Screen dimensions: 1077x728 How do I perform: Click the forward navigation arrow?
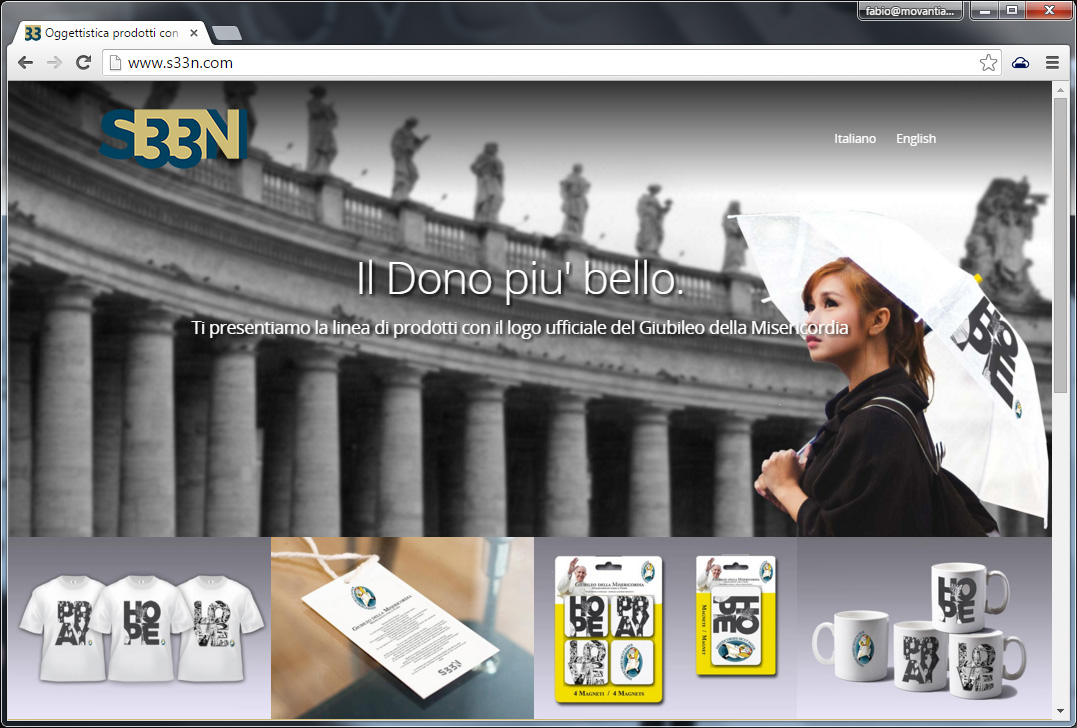click(54, 63)
